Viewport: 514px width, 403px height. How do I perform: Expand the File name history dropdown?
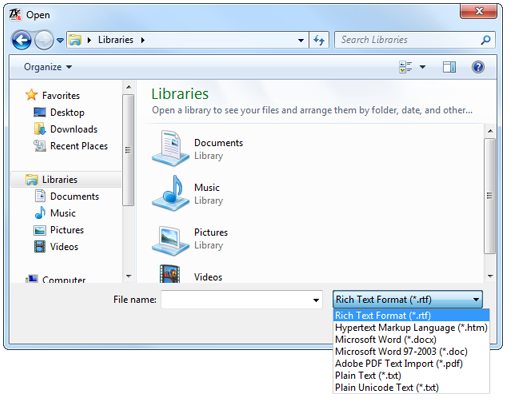click(x=316, y=300)
